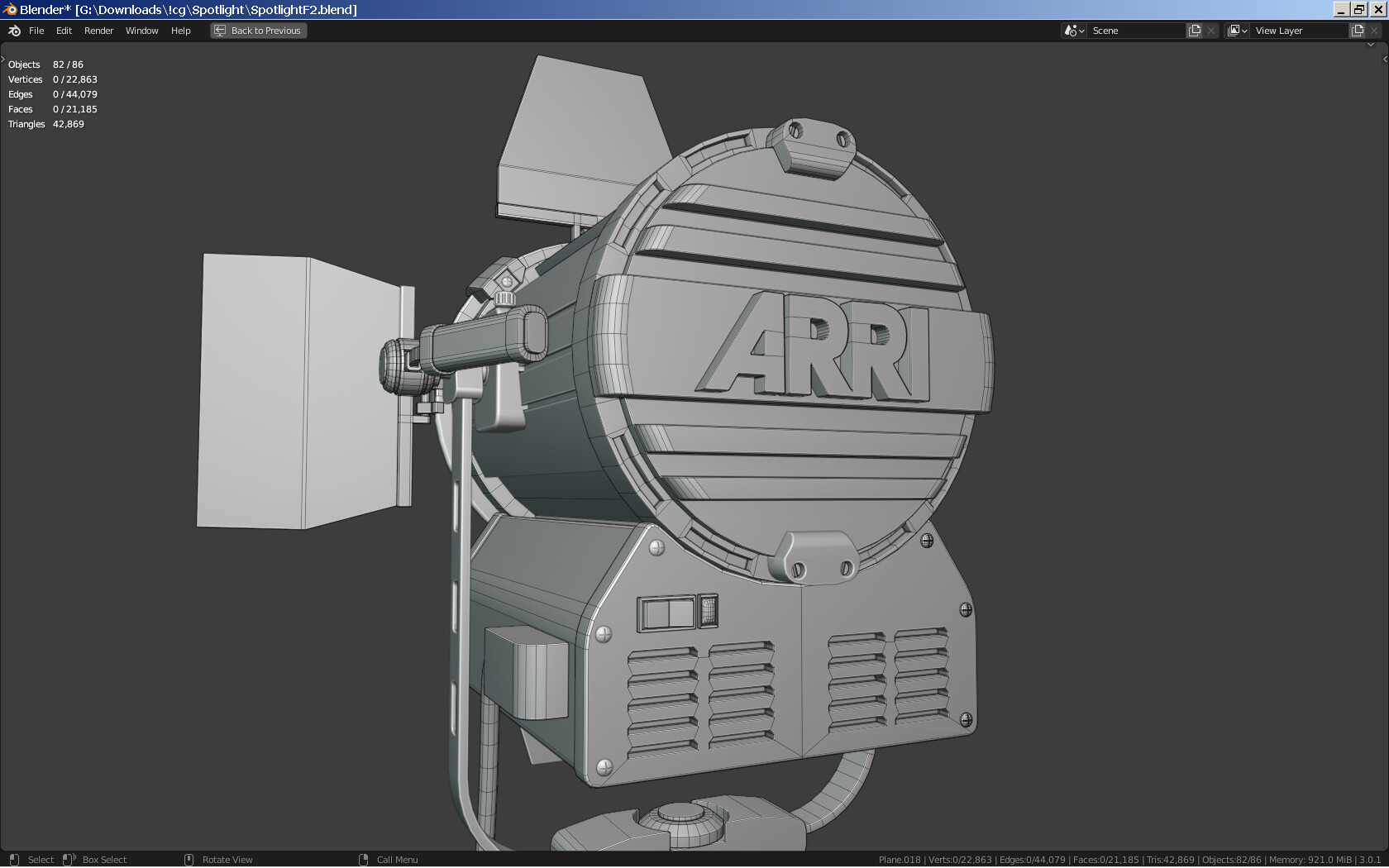
Task: Open the scene datablock browser icon
Action: coord(1071,30)
